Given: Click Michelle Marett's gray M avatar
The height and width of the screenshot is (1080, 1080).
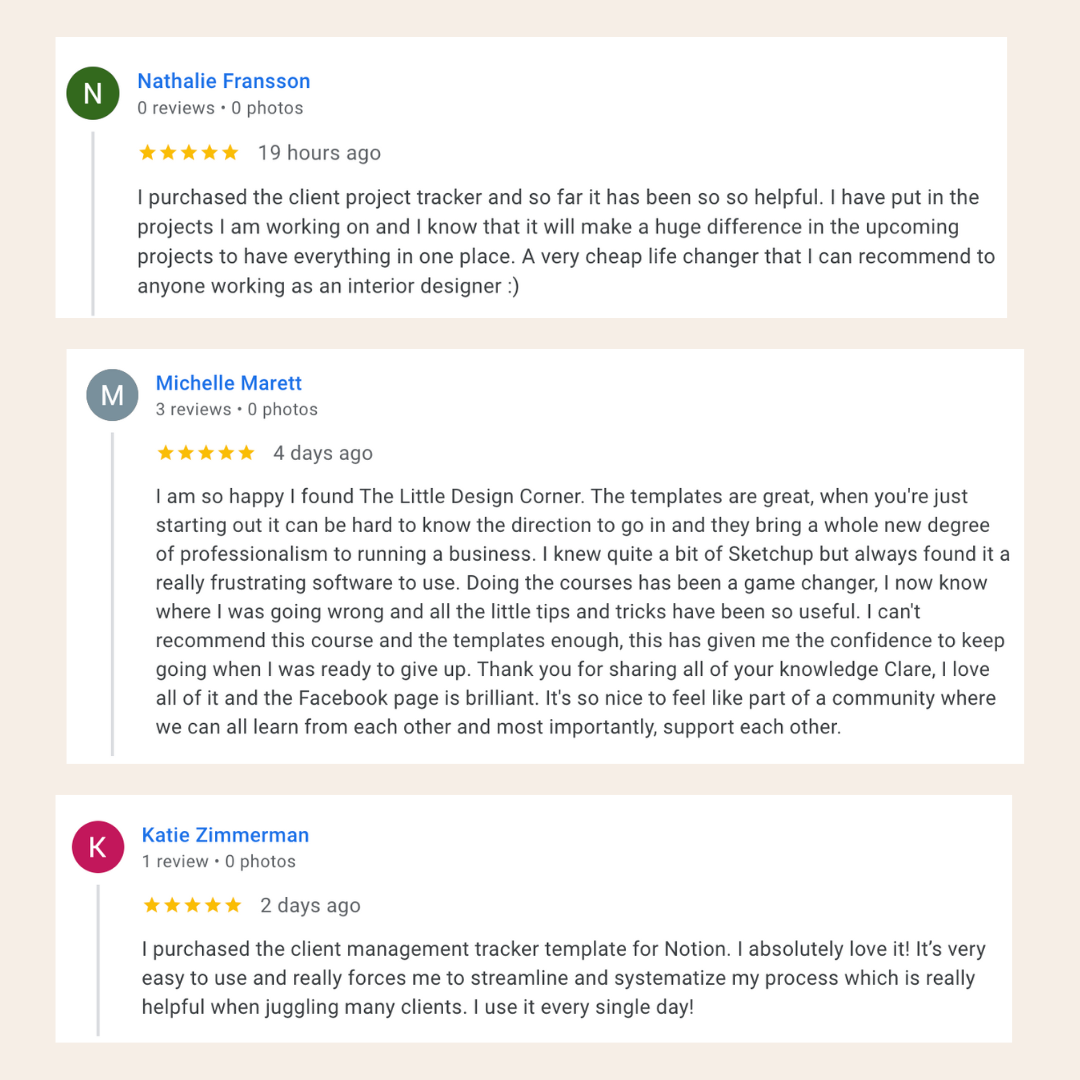Looking at the screenshot, I should click(x=112, y=395).
